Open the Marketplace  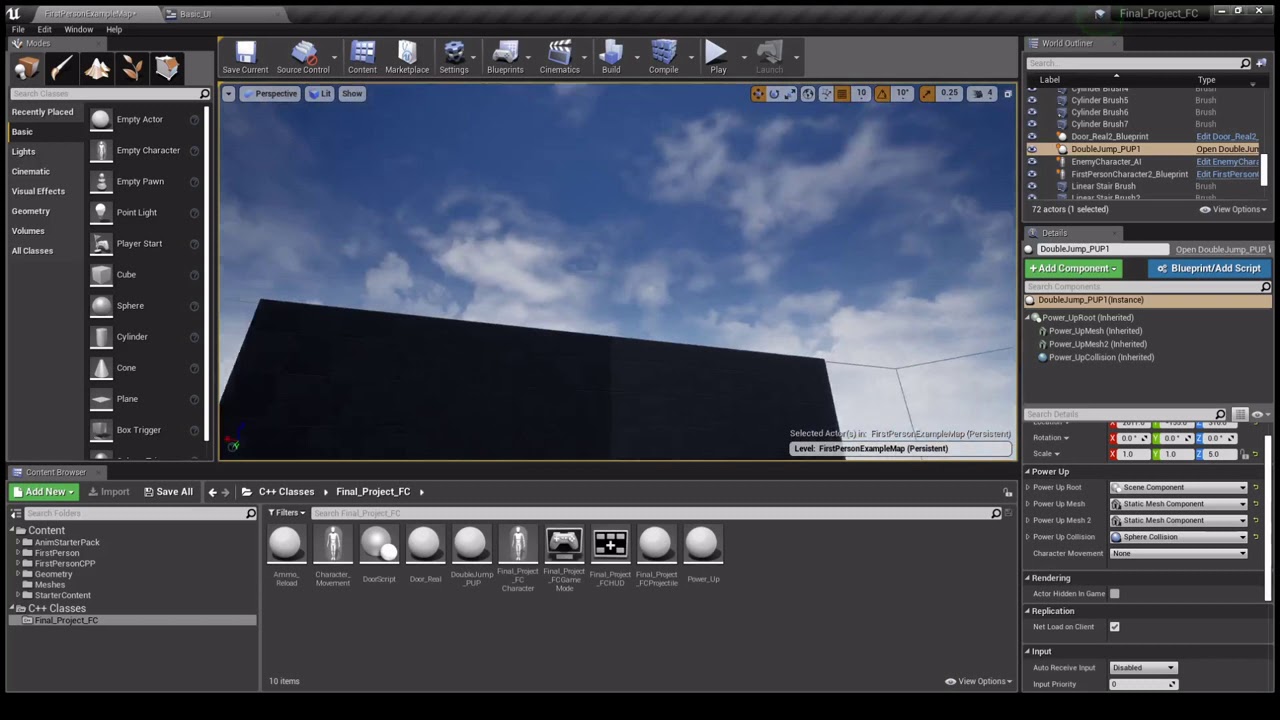407,58
